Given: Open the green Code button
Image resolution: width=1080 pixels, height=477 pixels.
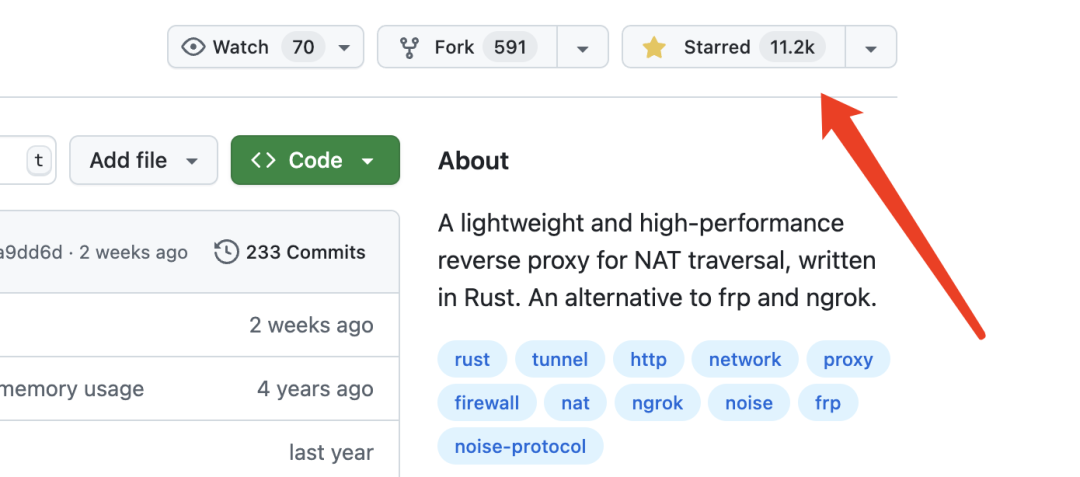Looking at the screenshot, I should point(315,161).
